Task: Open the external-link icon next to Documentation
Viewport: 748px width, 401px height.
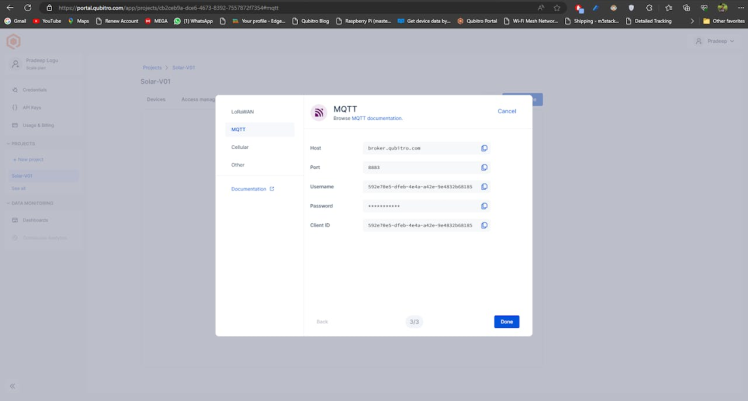Action: [x=272, y=189]
